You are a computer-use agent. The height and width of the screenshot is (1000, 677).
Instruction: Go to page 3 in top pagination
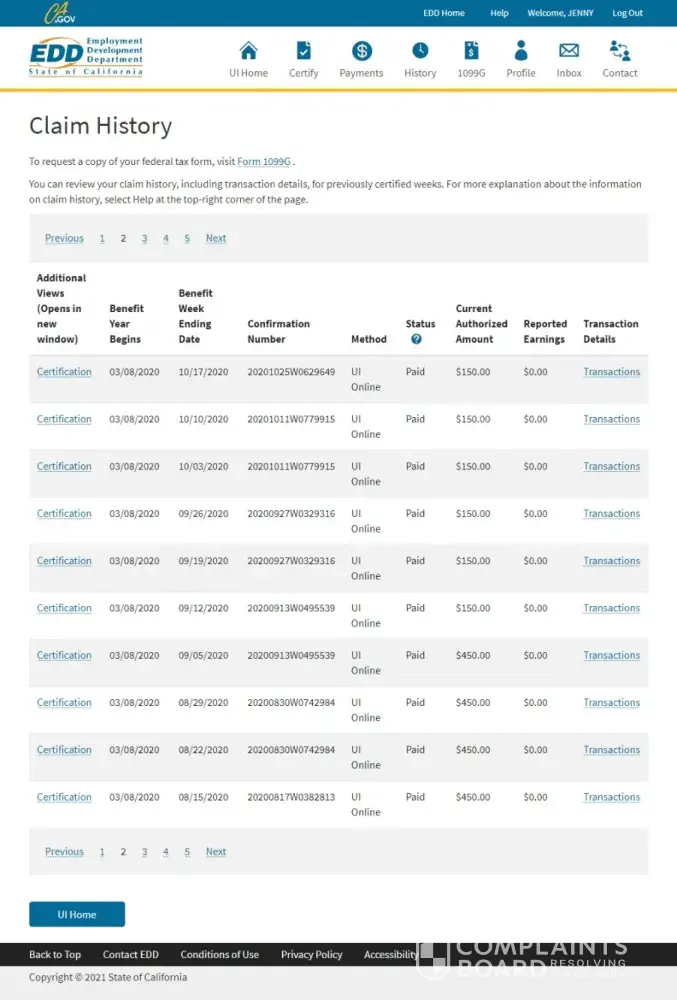pos(144,238)
